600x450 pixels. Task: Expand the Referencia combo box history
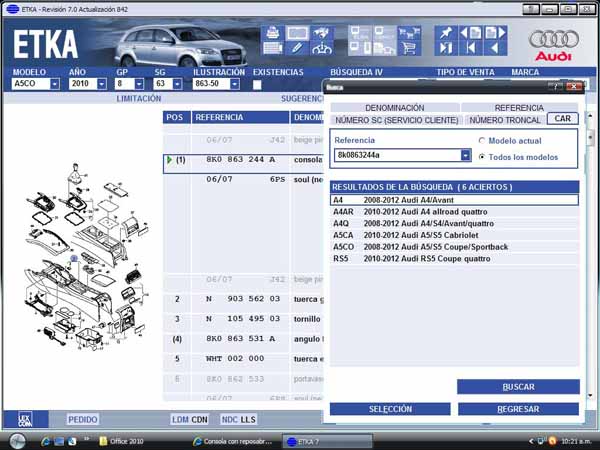(x=466, y=155)
